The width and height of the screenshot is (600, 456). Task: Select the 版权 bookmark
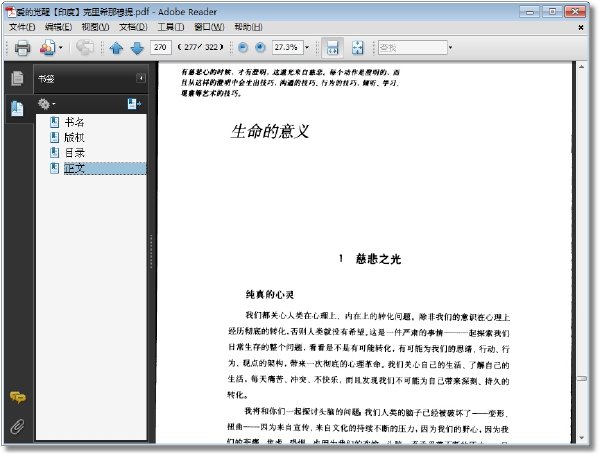coord(74,137)
